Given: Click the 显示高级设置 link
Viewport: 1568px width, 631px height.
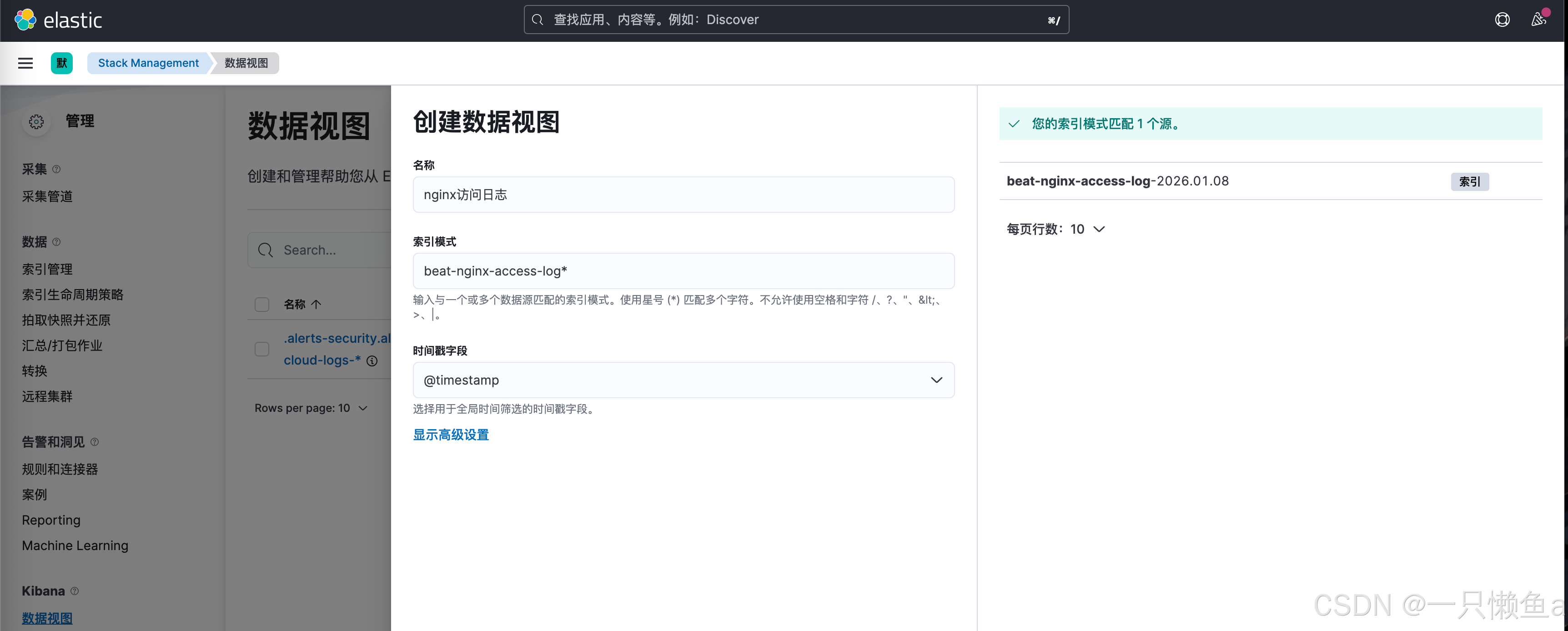Looking at the screenshot, I should pos(450,435).
